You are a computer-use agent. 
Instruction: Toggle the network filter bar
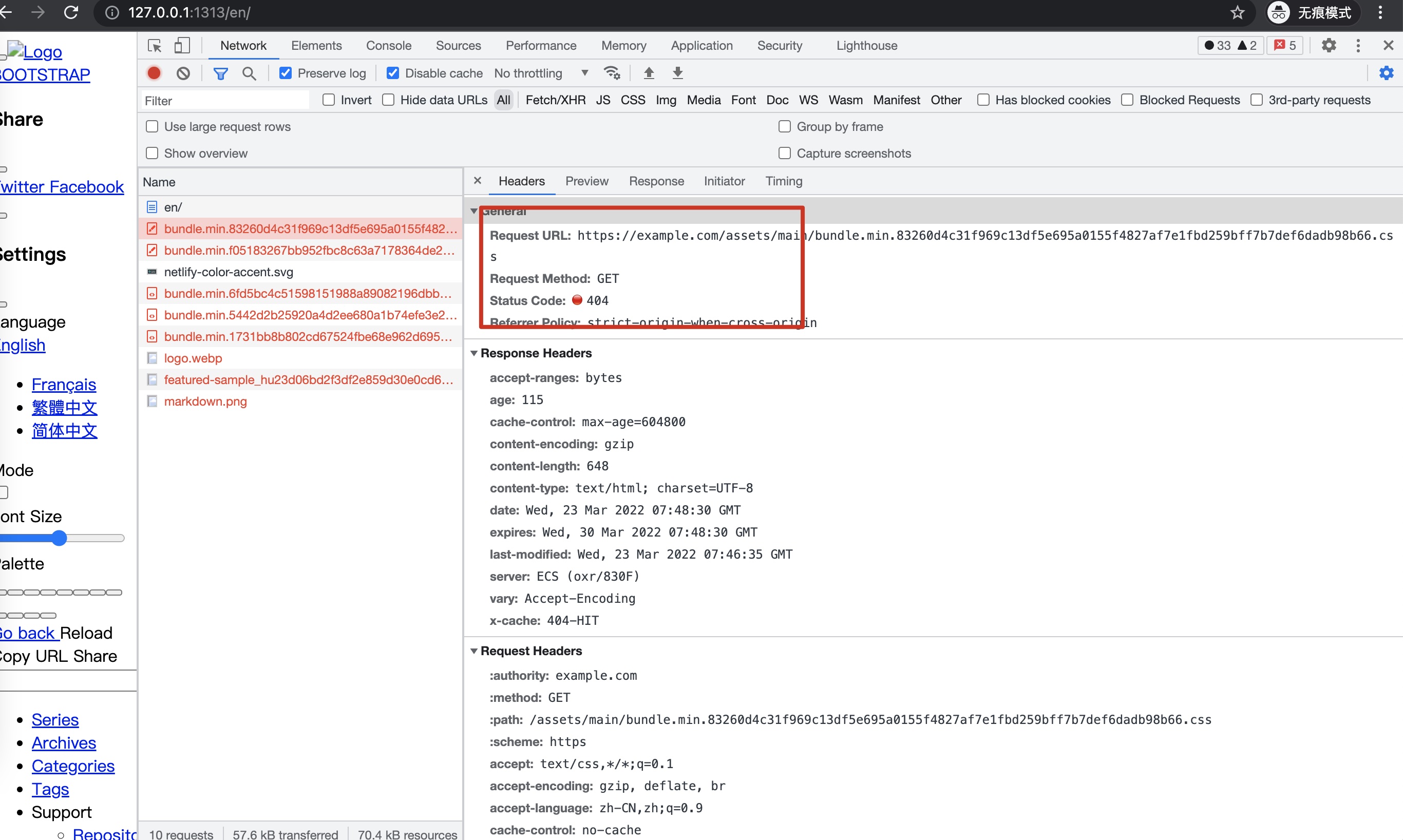tap(220, 73)
